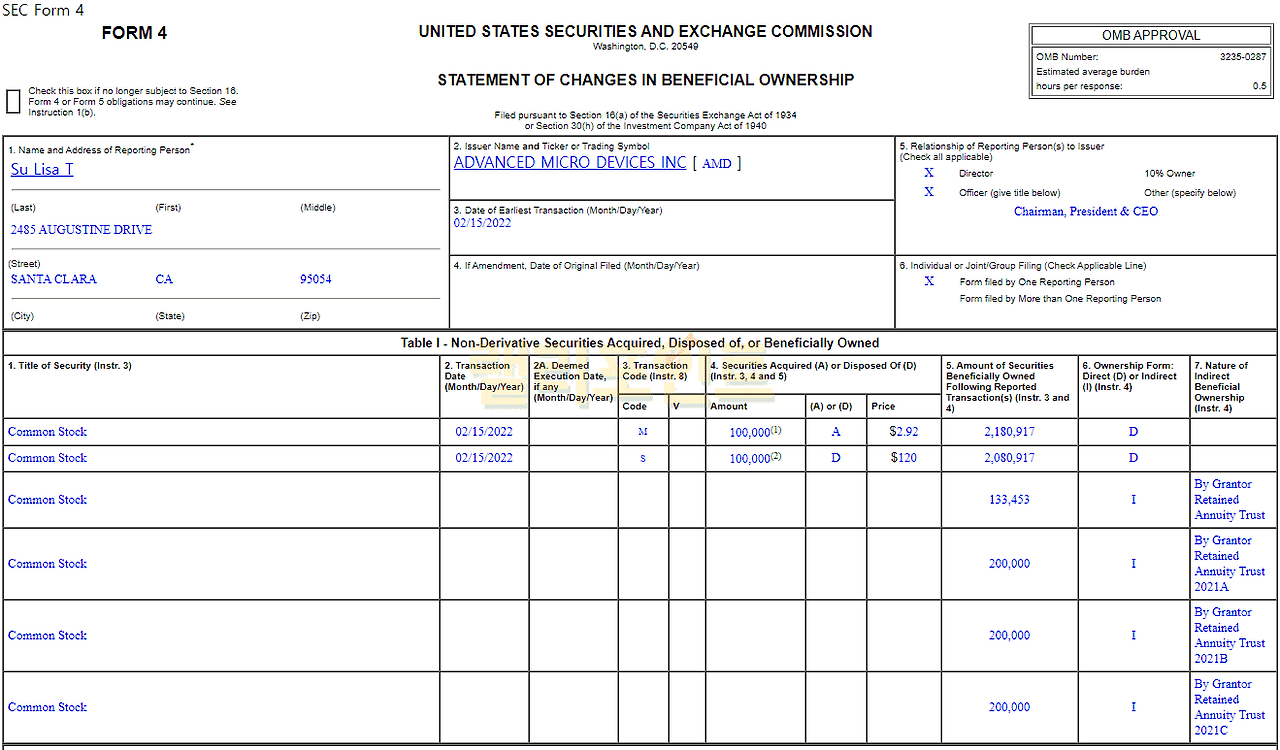Click the SANTA CLARA city field
Viewport: 1280px width, 750px height.
click(x=54, y=279)
